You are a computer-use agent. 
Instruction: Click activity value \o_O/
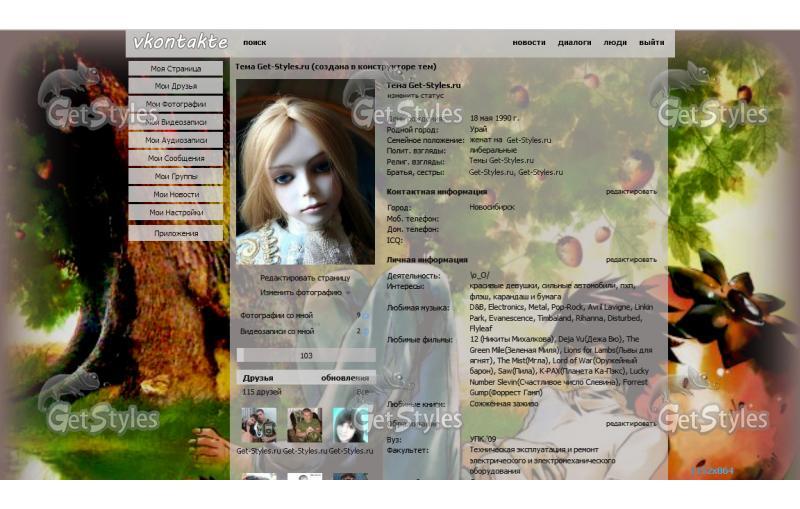[479, 275]
